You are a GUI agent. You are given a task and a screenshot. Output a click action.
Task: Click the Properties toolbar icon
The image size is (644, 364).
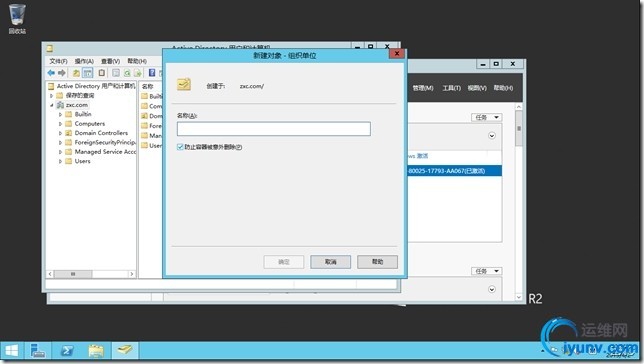[x=116, y=73]
